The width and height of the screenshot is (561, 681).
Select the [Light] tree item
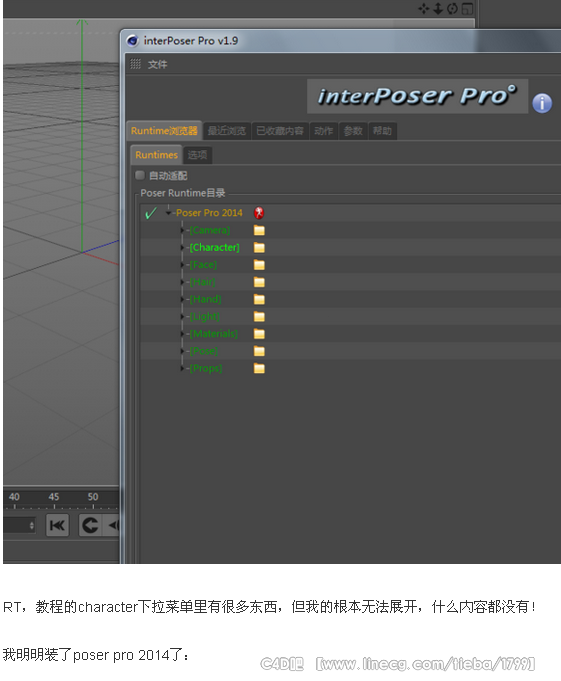[x=205, y=317]
